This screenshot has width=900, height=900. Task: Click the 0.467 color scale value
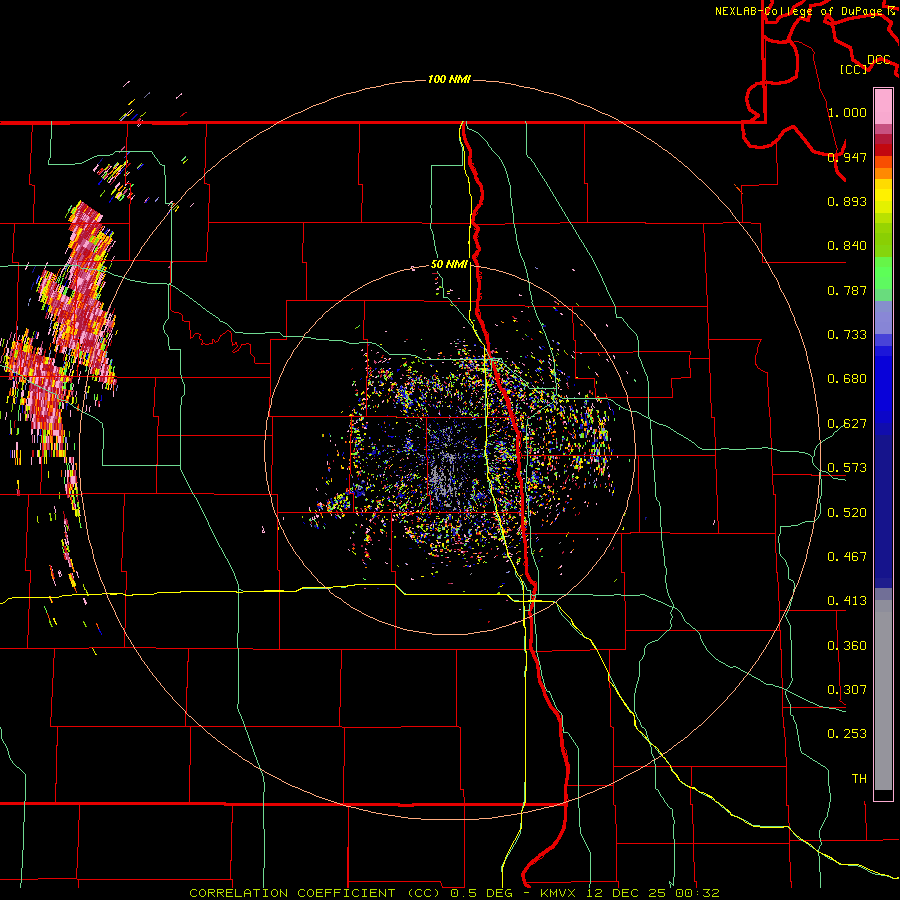[847, 557]
